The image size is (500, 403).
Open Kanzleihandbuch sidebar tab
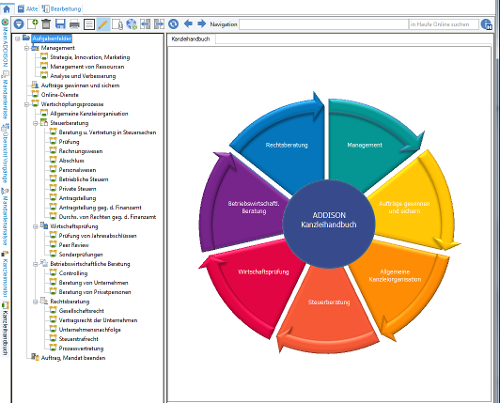pyautogui.click(x=5, y=328)
